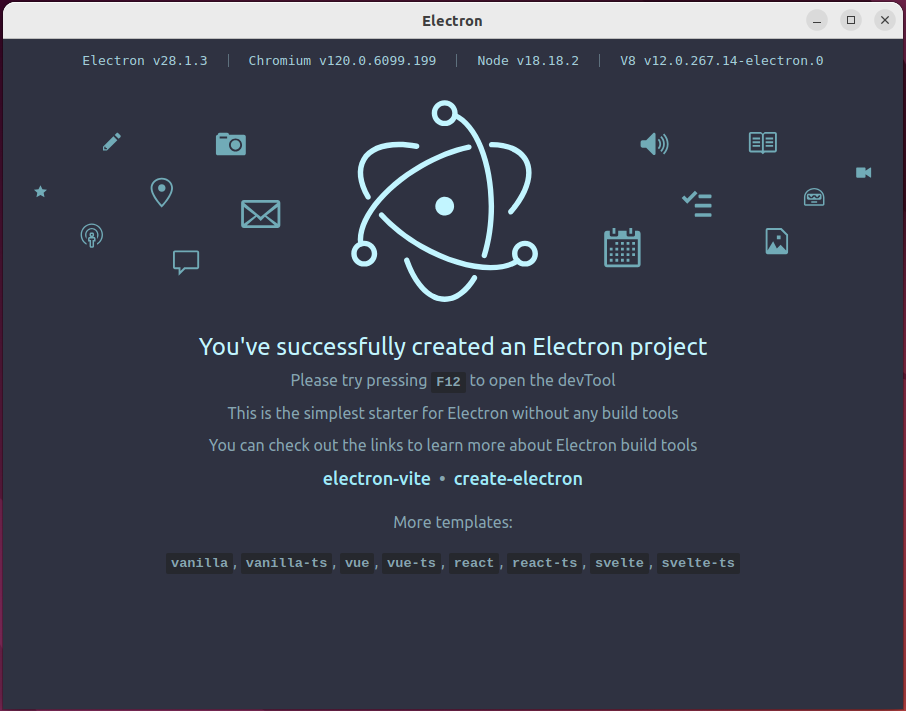Click the svelte template label
Viewport: 906px width, 711px height.
pyautogui.click(x=619, y=562)
